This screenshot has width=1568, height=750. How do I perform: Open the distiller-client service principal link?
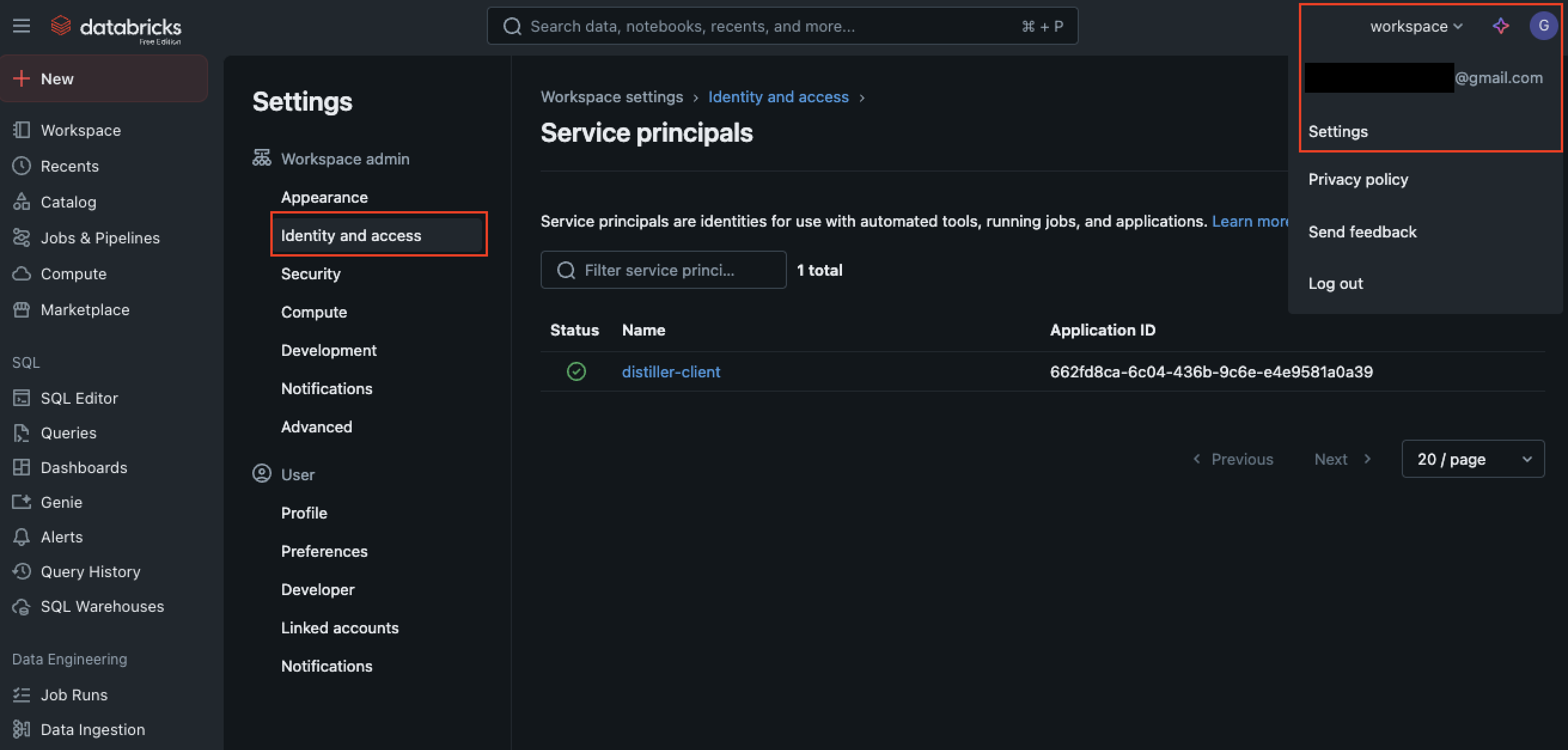pyautogui.click(x=670, y=372)
